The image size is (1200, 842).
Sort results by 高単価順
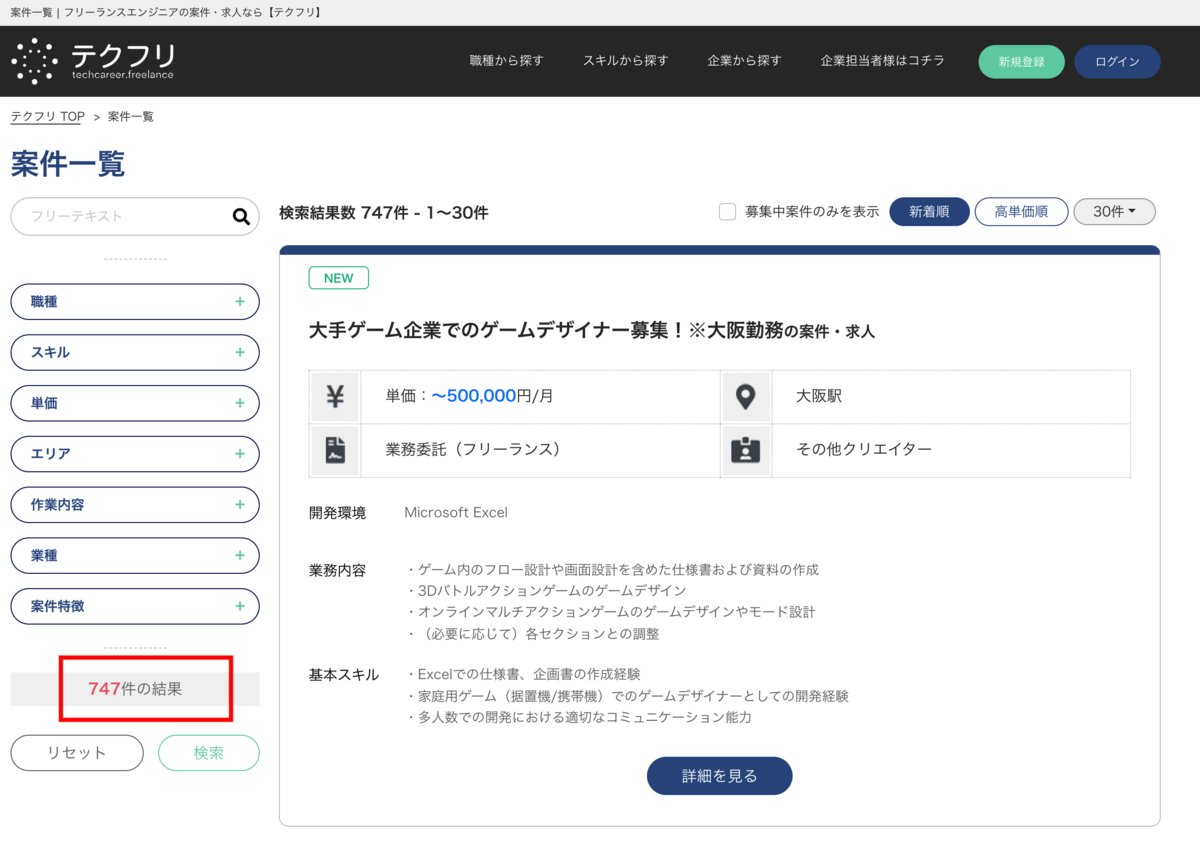[x=1021, y=212]
